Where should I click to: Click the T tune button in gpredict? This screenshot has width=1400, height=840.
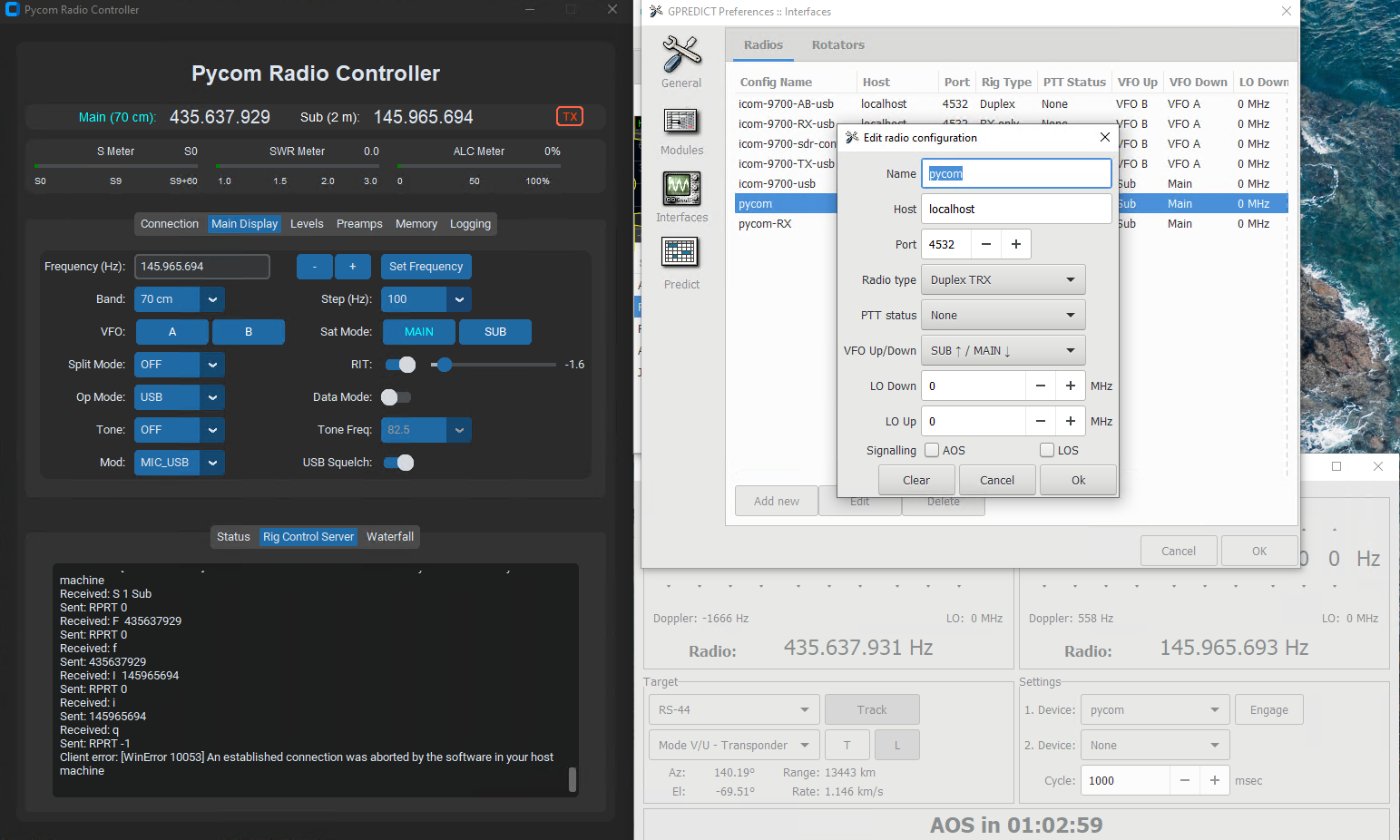tap(847, 744)
